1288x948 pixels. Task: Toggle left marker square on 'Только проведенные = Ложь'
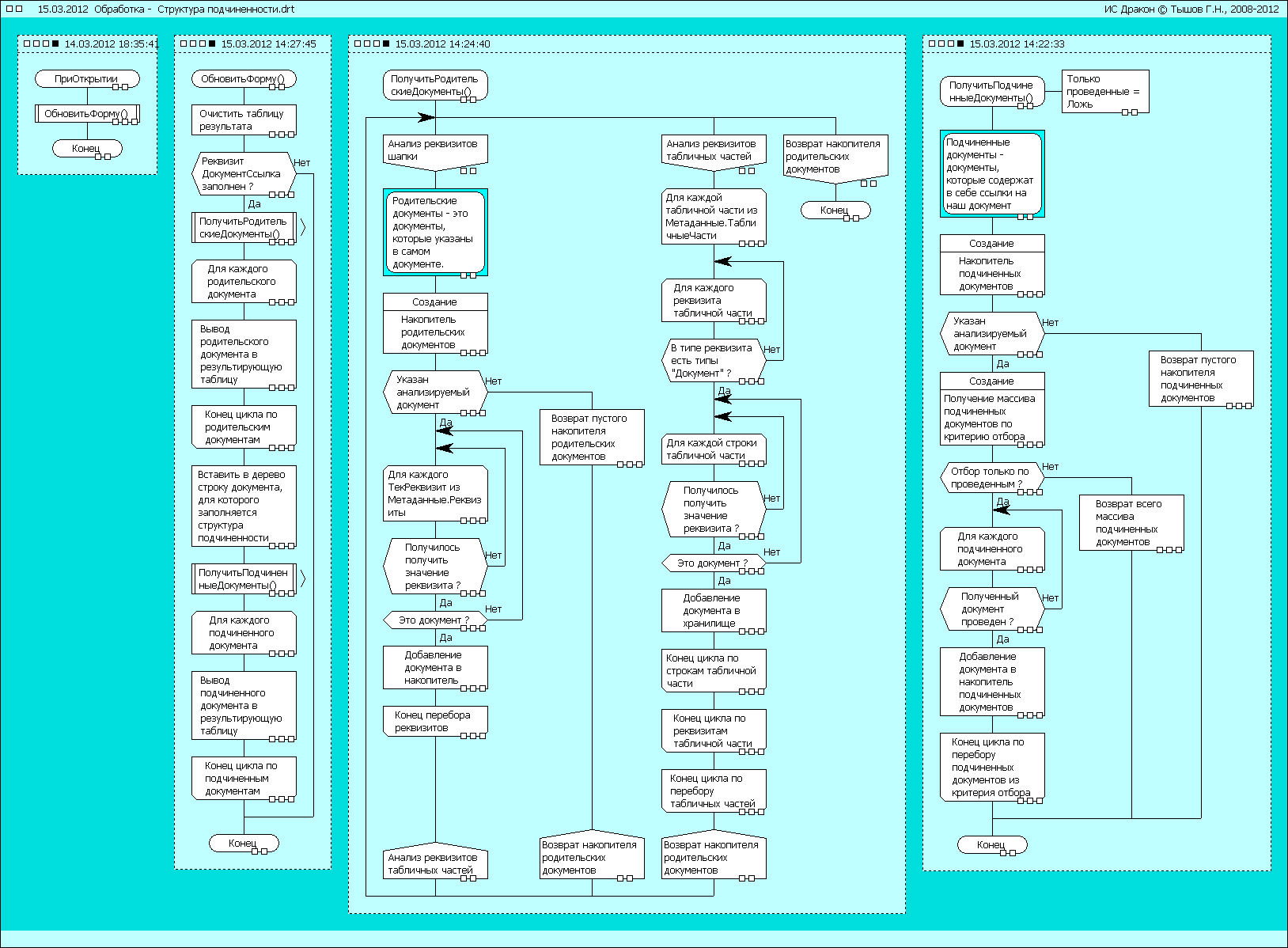click(x=1125, y=112)
